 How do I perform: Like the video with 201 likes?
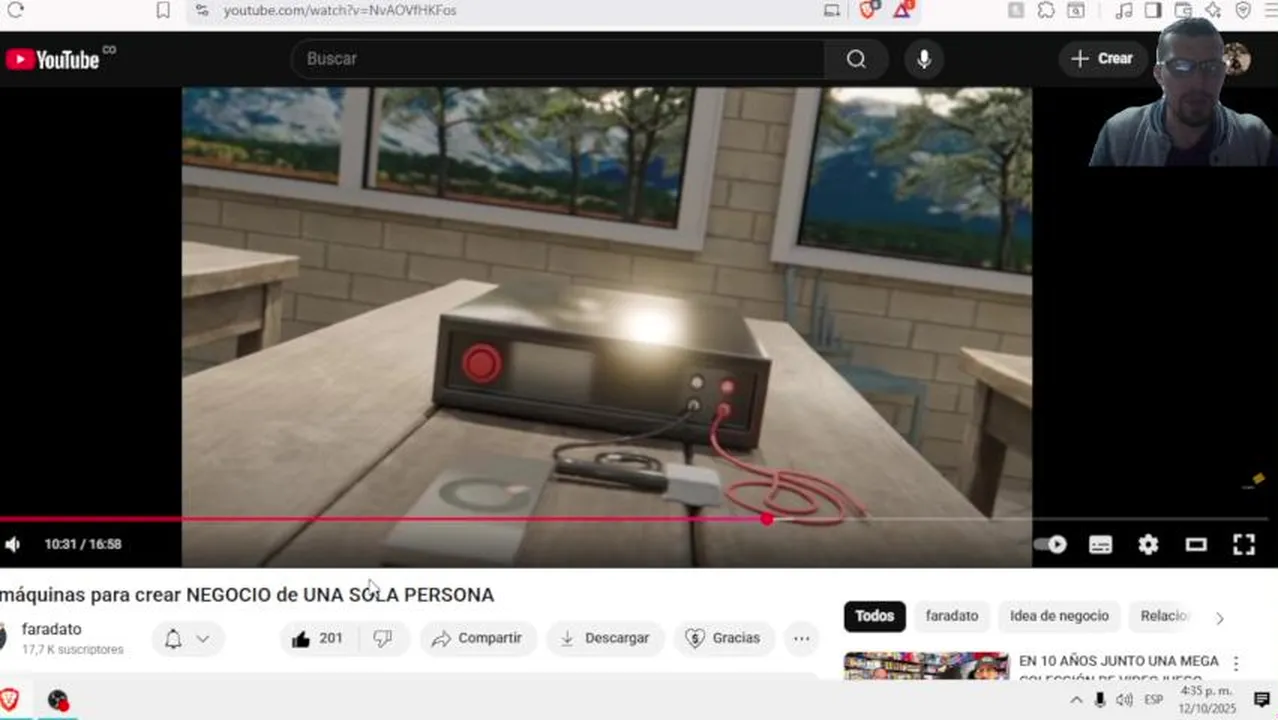(x=318, y=638)
